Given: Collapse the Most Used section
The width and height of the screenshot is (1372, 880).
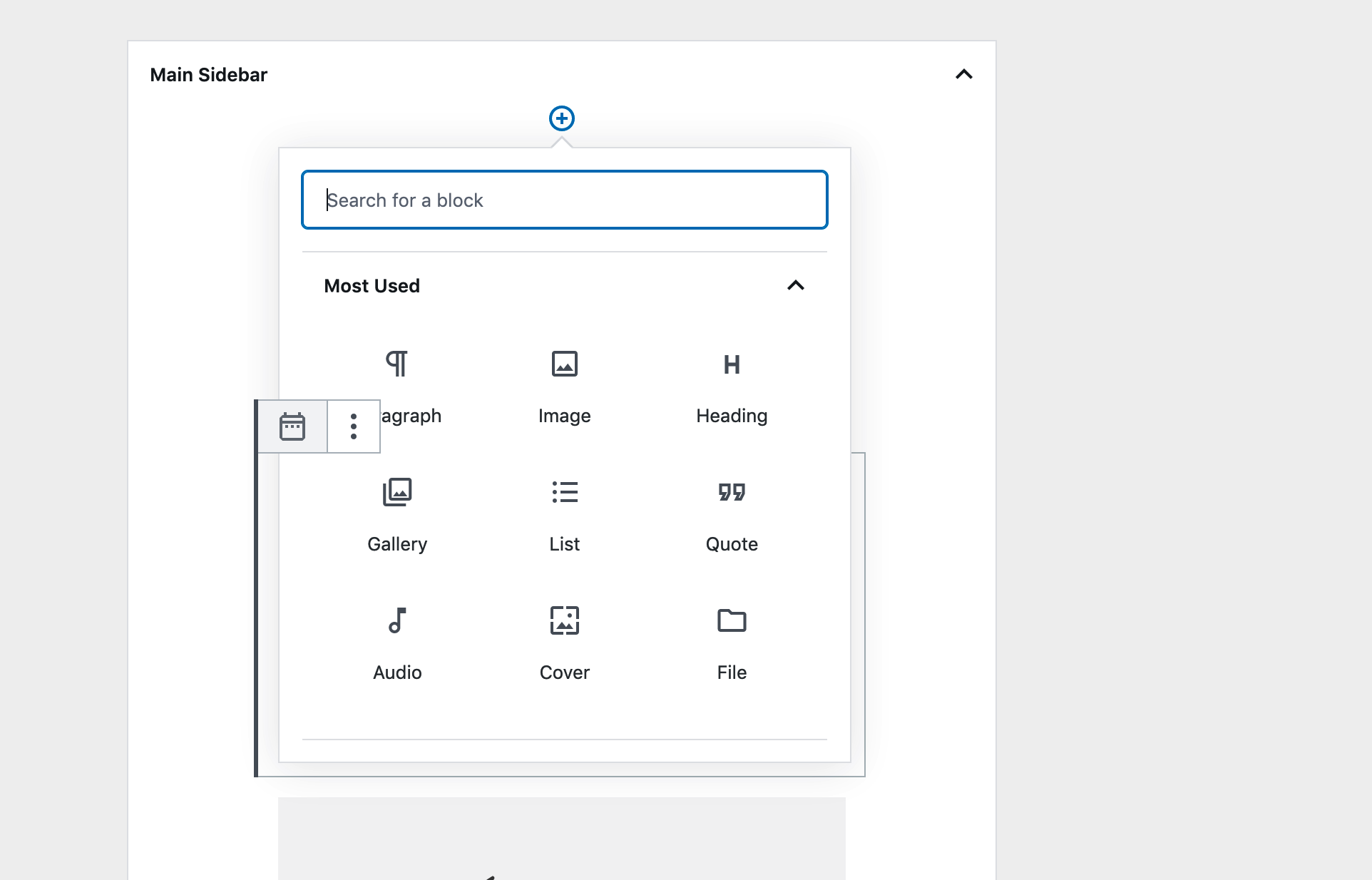Looking at the screenshot, I should (x=796, y=286).
